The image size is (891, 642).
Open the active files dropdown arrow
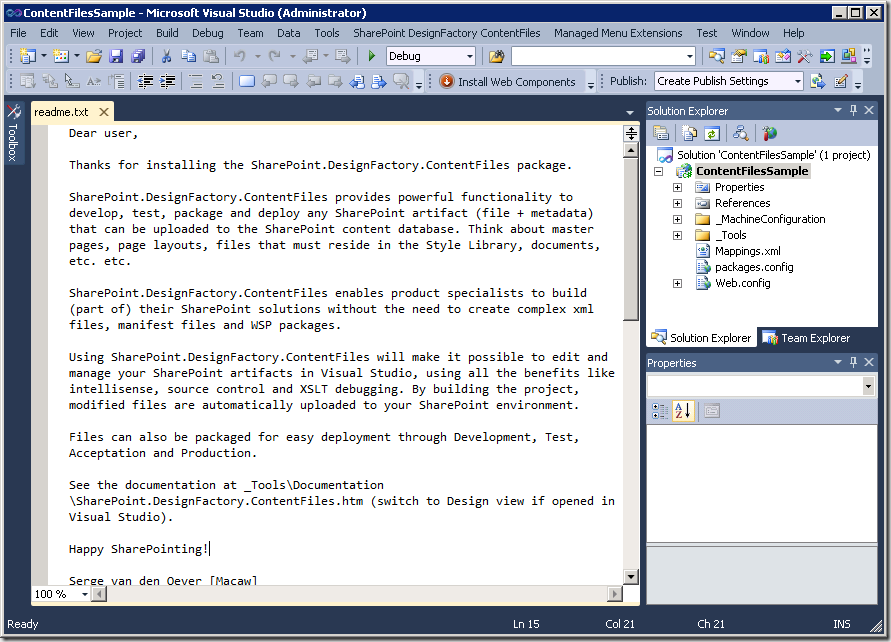(x=630, y=112)
